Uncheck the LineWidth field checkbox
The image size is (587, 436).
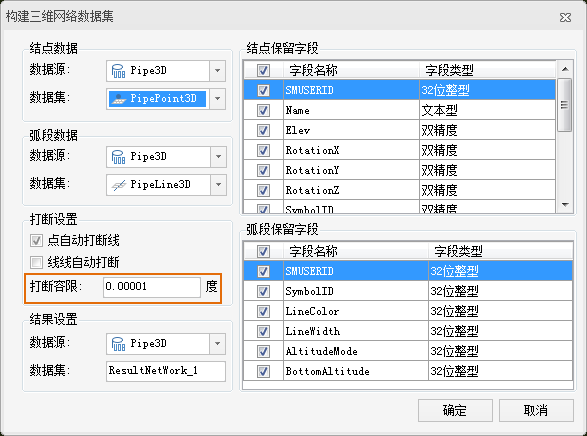tap(263, 331)
